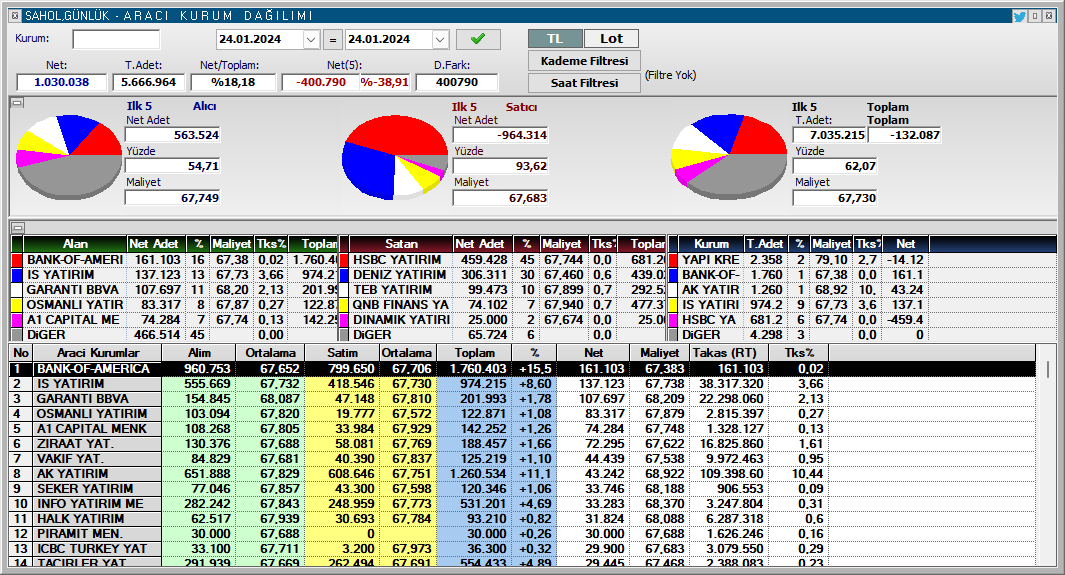1065x575 pixels.
Task: Select the T.Adet field 5.666.964
Action: click(x=148, y=82)
